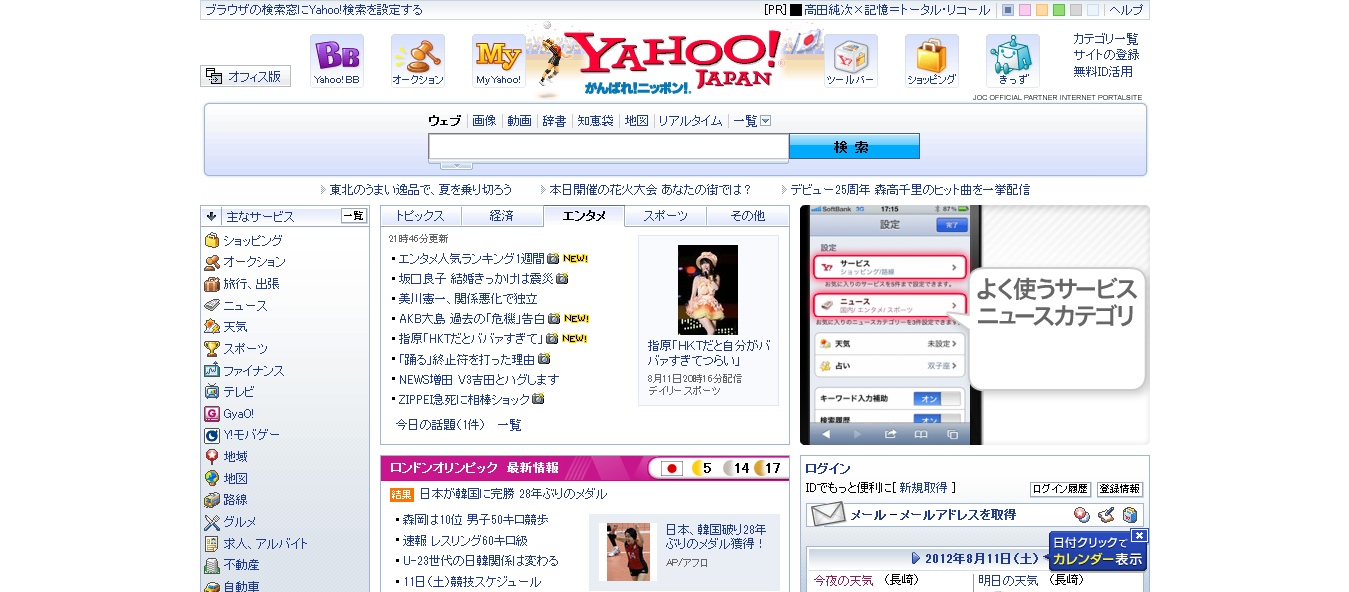Click the ファイナンス chart sidebar icon
This screenshot has height=592, width=1349.
tap(212, 370)
